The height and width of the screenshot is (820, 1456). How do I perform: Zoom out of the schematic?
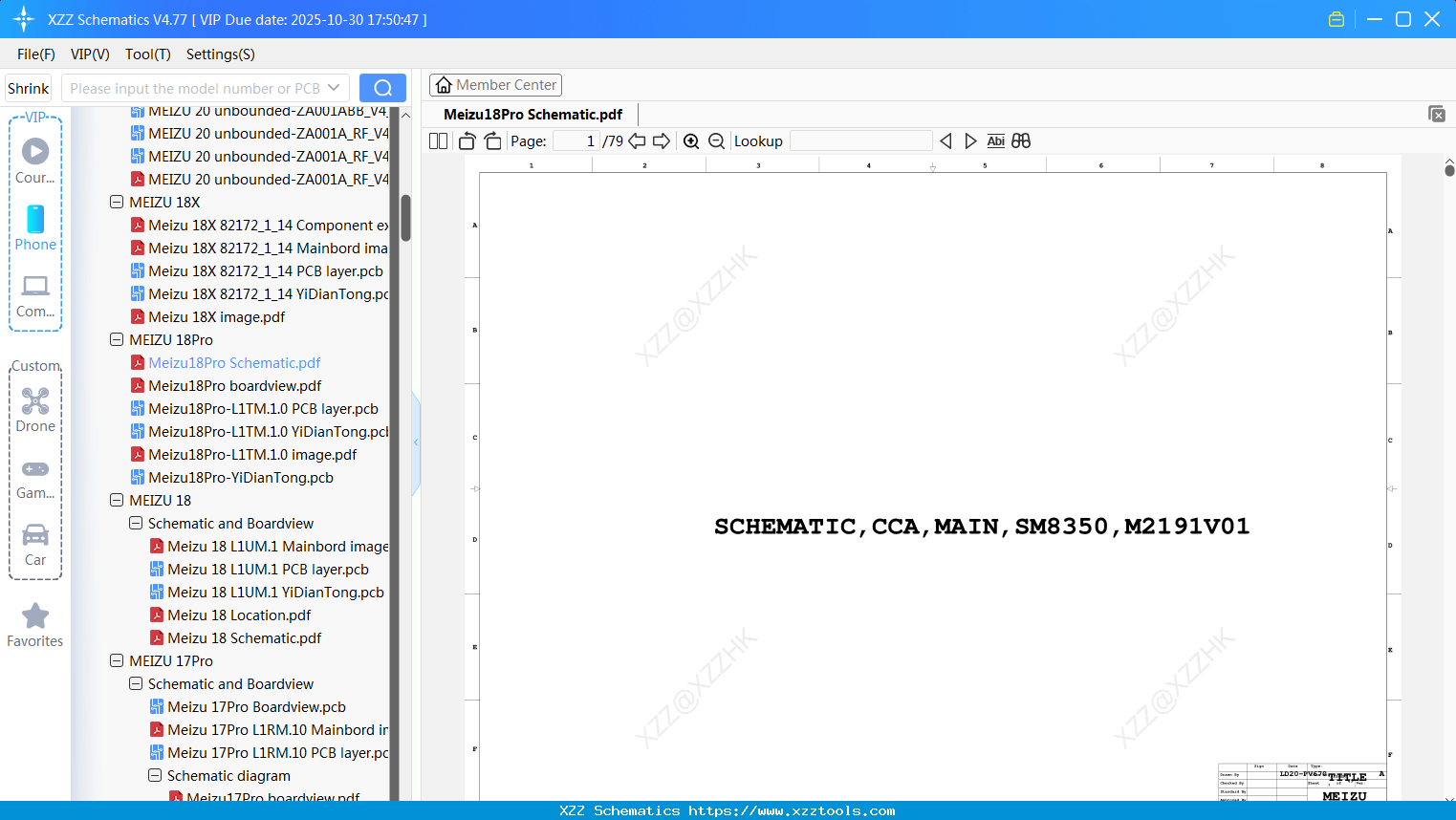point(716,141)
